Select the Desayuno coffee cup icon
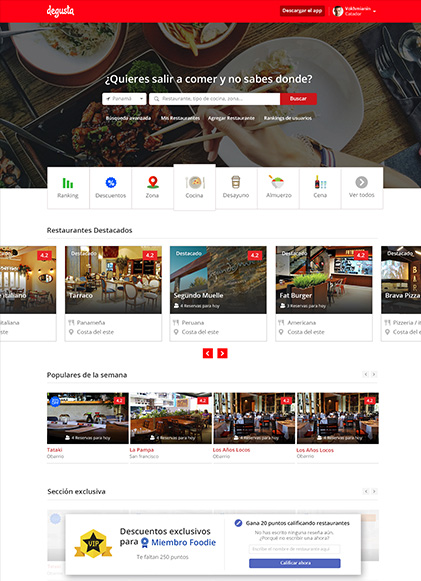The width and height of the screenshot is (421, 581). pyautogui.click(x=236, y=182)
